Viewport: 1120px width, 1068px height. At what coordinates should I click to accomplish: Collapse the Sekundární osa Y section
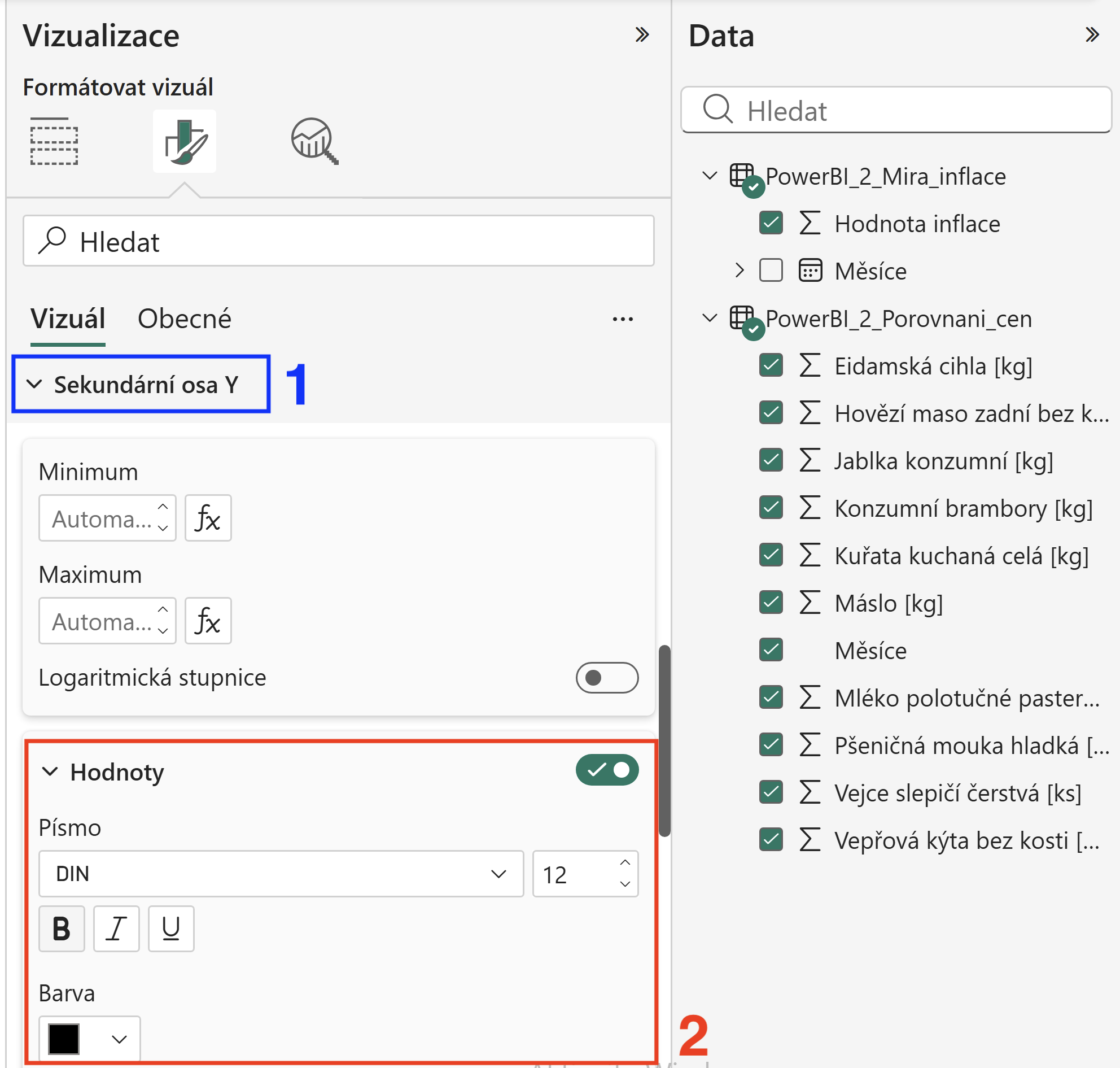point(34,384)
